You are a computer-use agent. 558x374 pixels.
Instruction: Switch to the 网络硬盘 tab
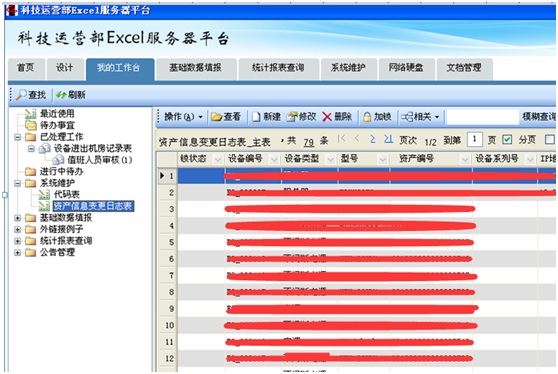(x=406, y=68)
